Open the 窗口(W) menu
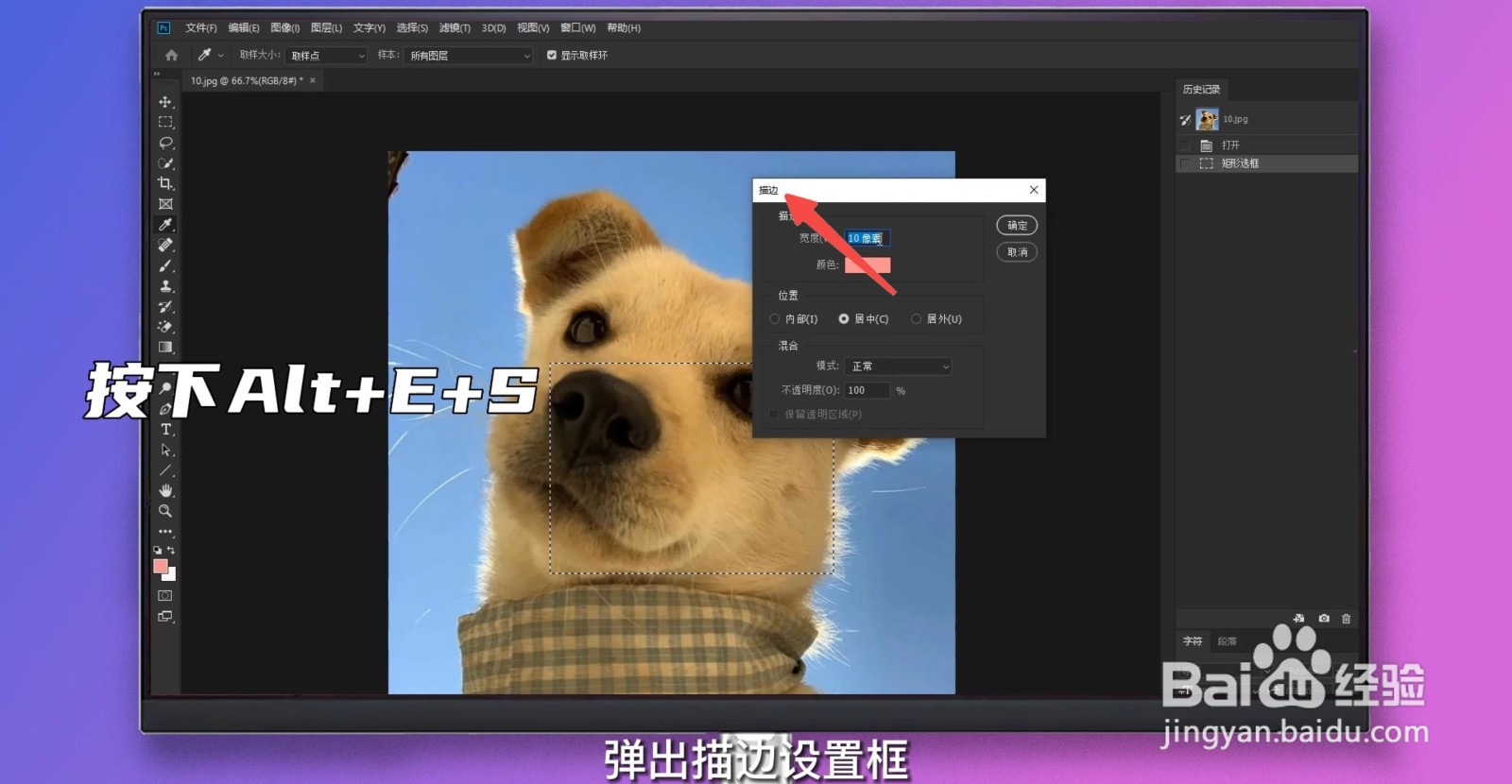 click(x=577, y=28)
